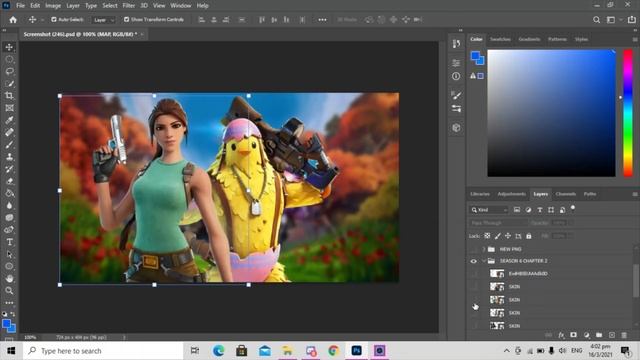640x360 pixels.
Task: Switch to the Adjustments tab
Action: [511, 194]
